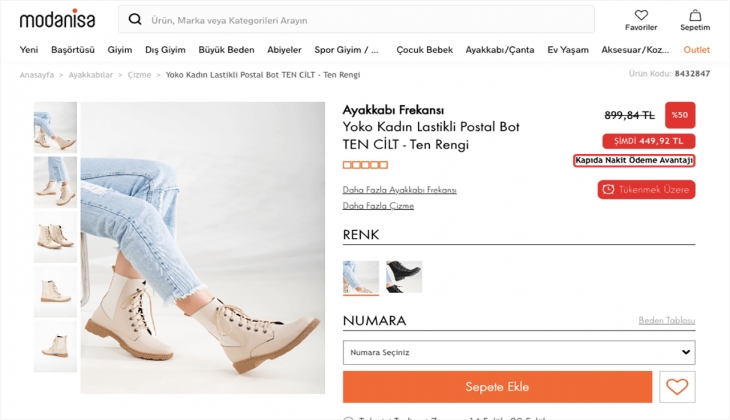Click the star rating icons

click(x=365, y=165)
